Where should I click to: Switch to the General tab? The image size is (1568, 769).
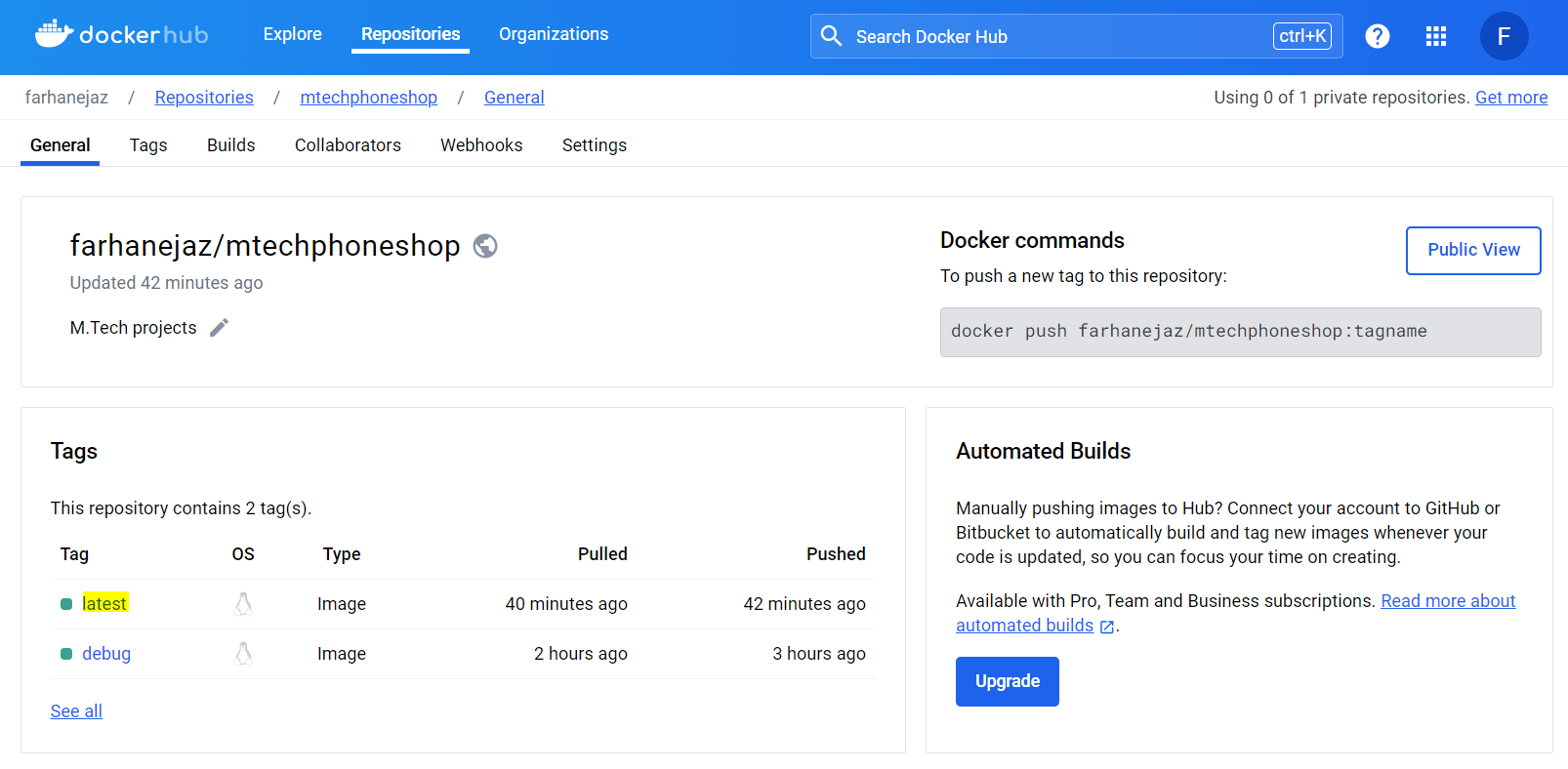point(60,145)
